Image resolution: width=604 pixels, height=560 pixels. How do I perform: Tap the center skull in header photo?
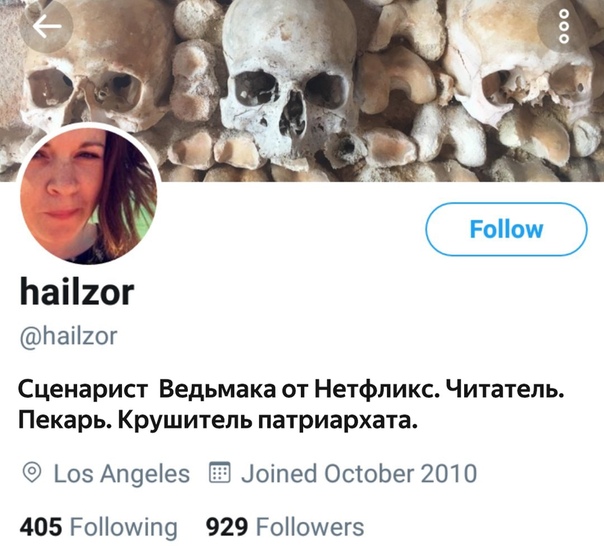[290, 83]
